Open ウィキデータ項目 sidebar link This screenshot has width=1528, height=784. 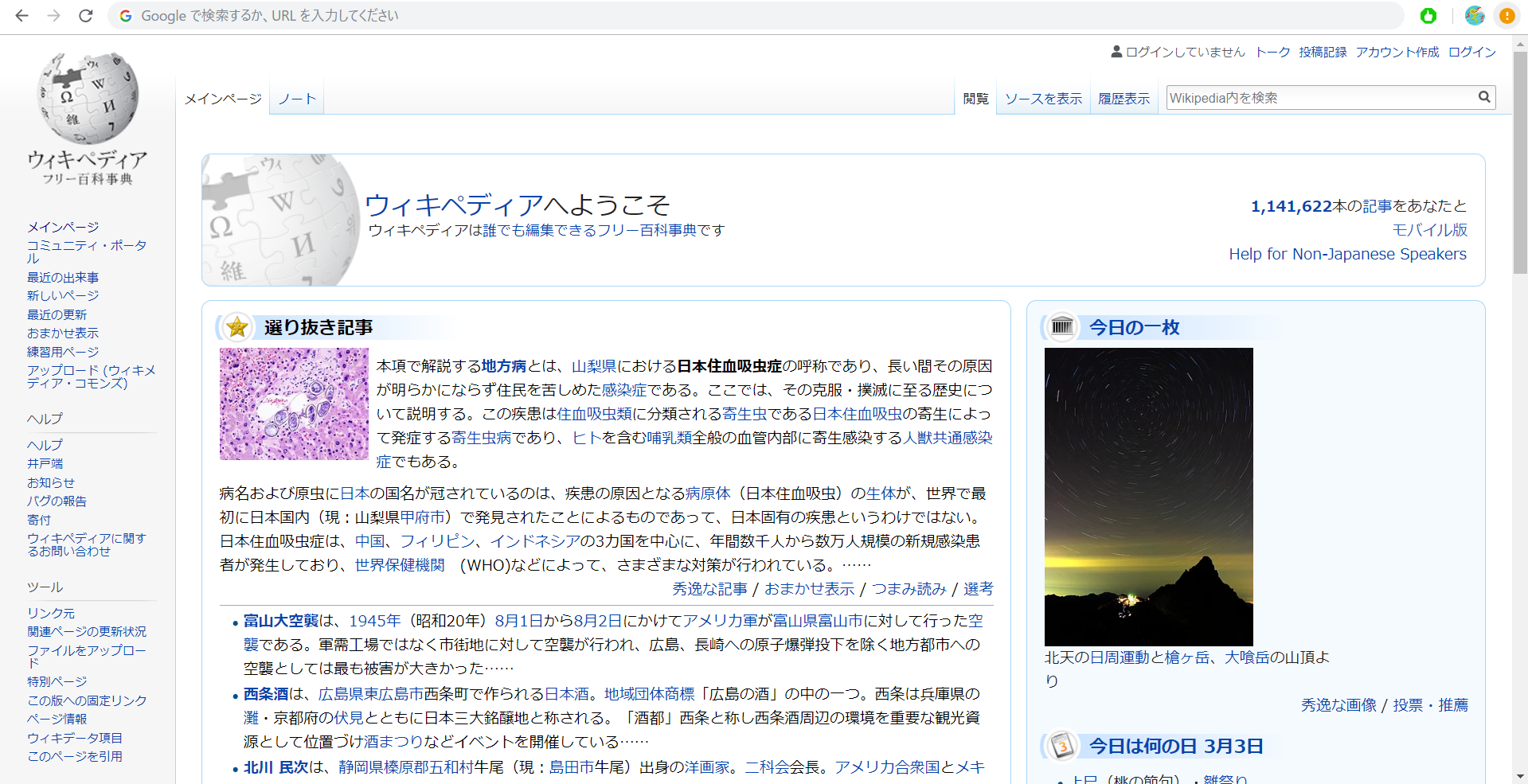point(75,738)
